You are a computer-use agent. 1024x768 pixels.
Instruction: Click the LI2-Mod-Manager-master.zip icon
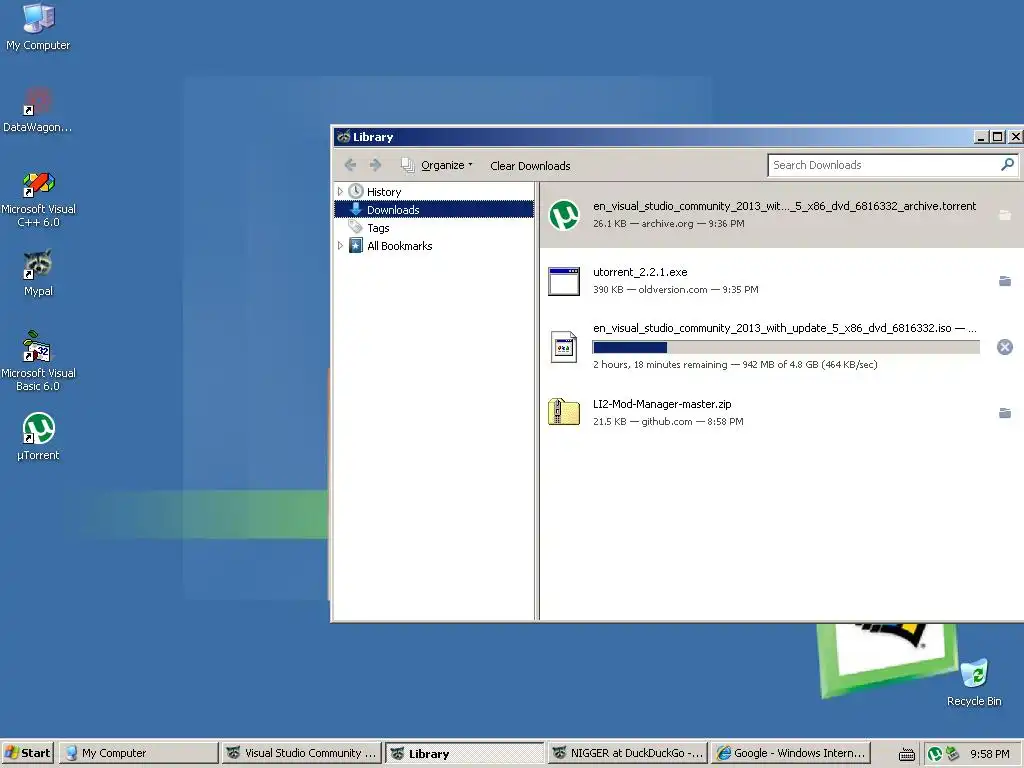point(564,413)
